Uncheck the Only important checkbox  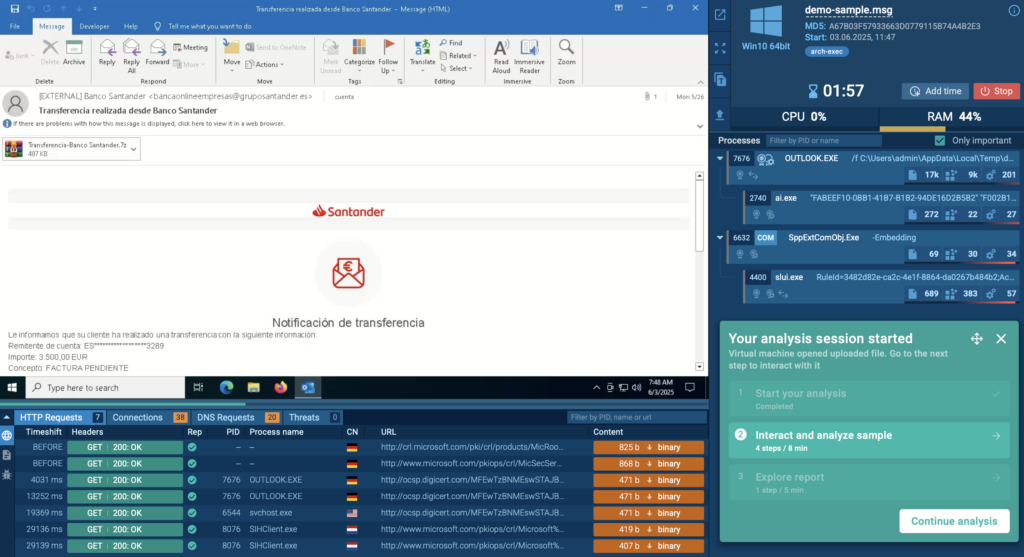pos(939,141)
